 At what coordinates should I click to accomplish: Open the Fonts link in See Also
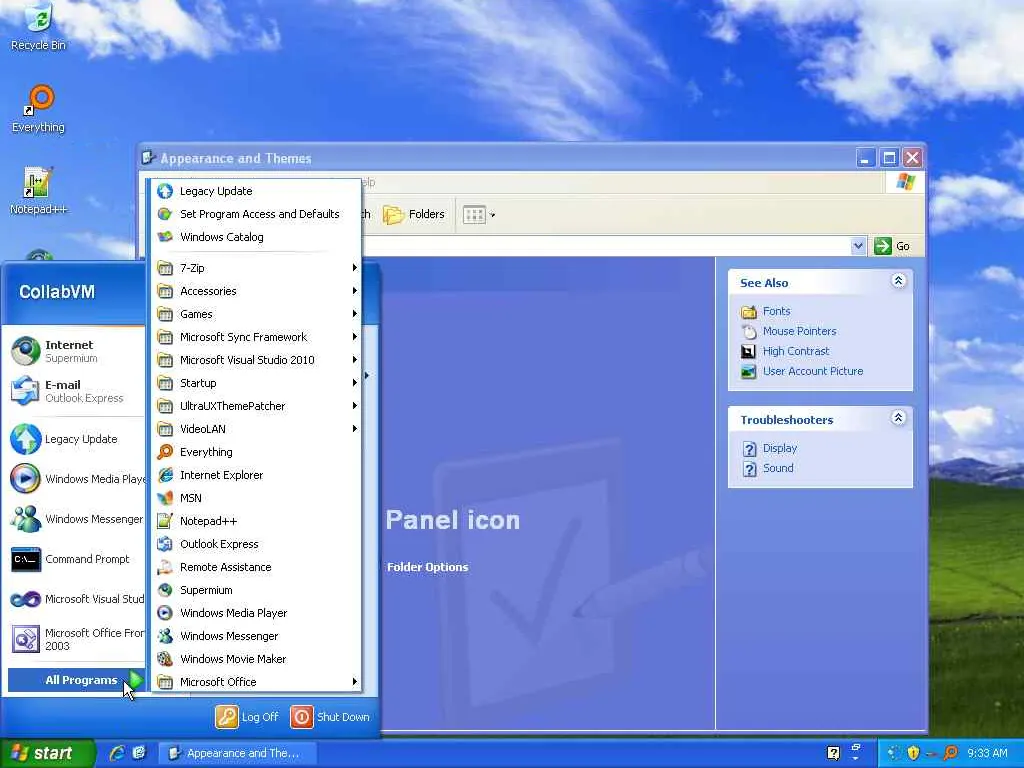pos(776,311)
